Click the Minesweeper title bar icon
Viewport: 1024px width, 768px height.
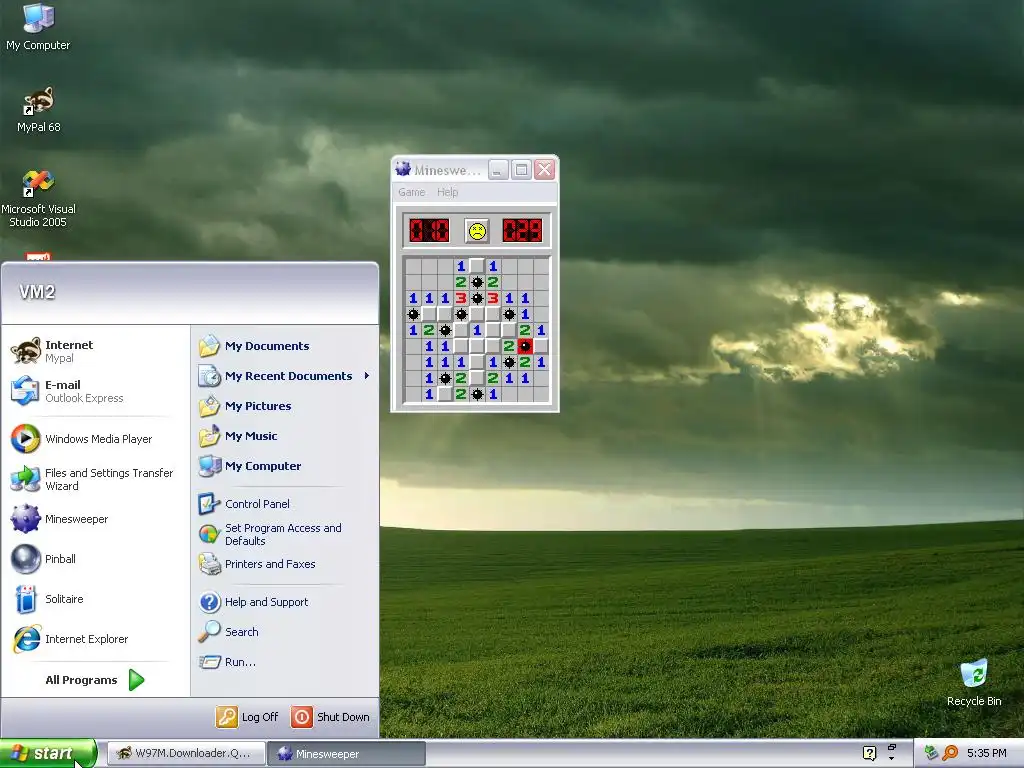403,170
